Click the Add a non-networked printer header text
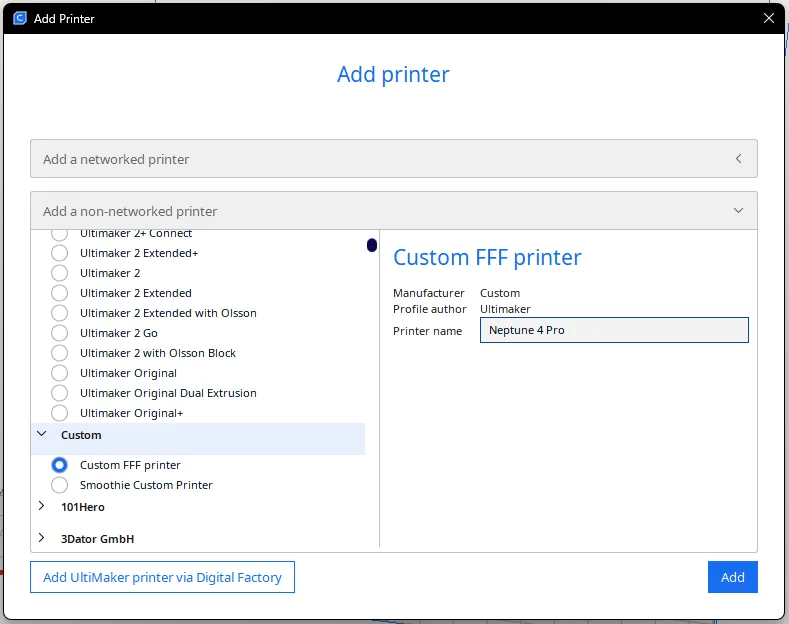The image size is (789, 624). point(130,211)
